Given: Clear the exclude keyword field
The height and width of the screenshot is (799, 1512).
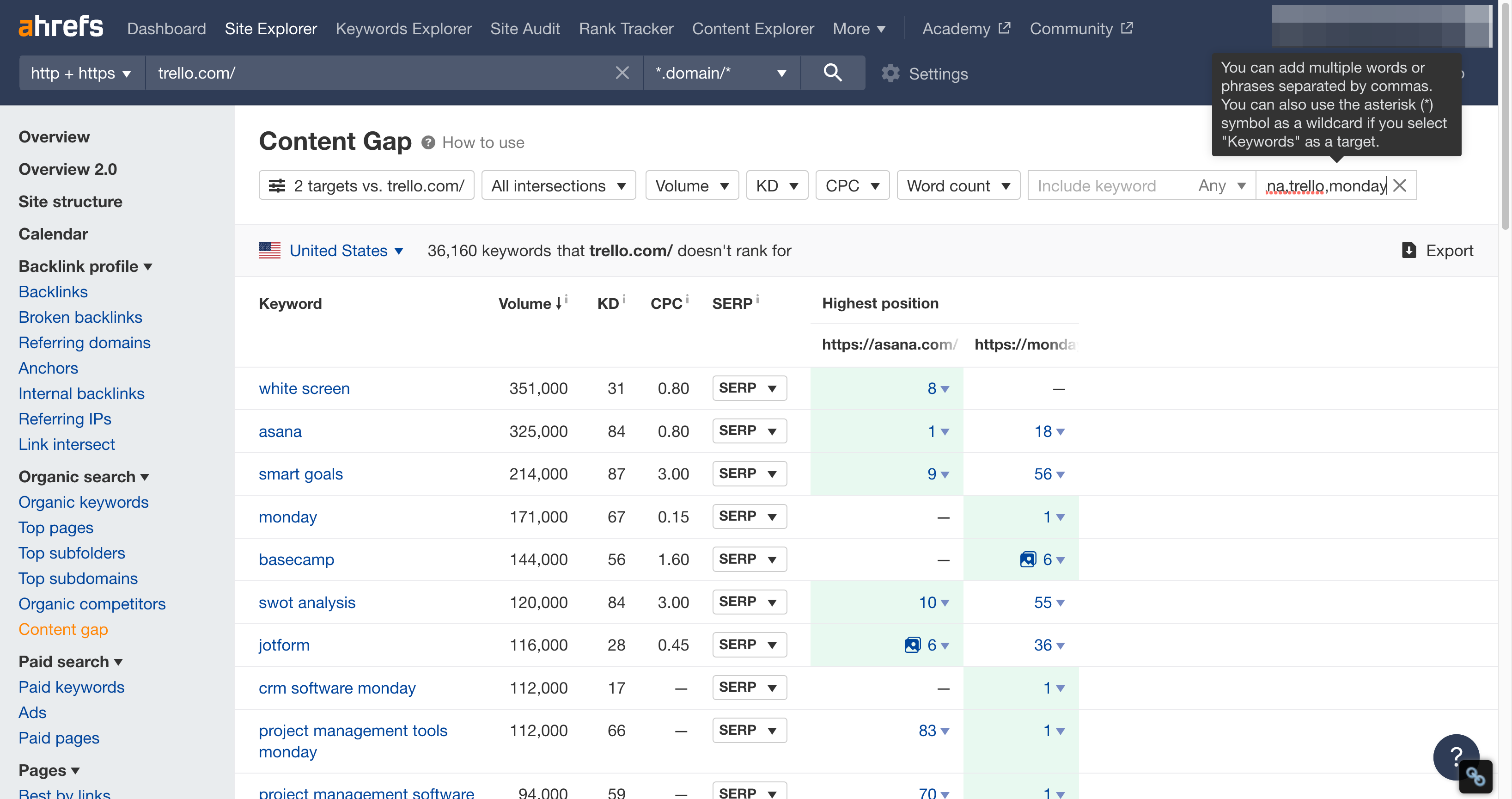Looking at the screenshot, I should pos(1399,186).
